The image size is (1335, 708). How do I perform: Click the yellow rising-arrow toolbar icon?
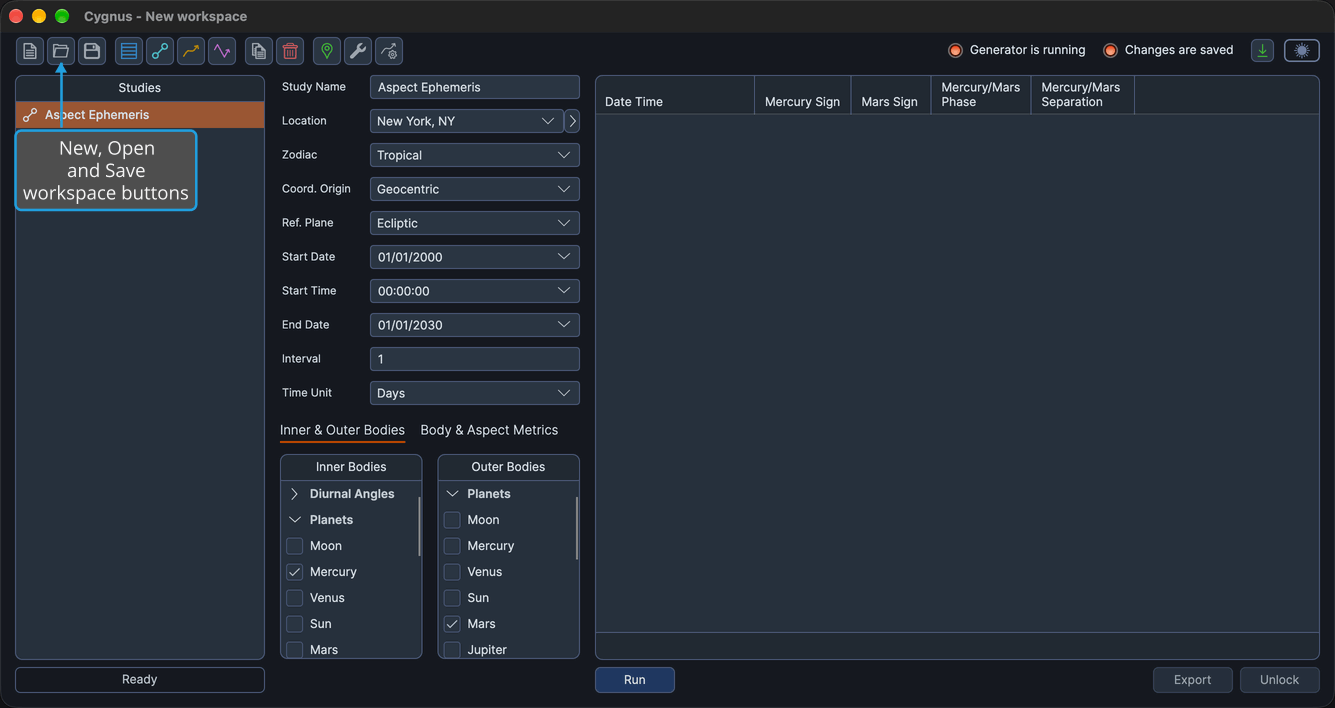click(191, 51)
